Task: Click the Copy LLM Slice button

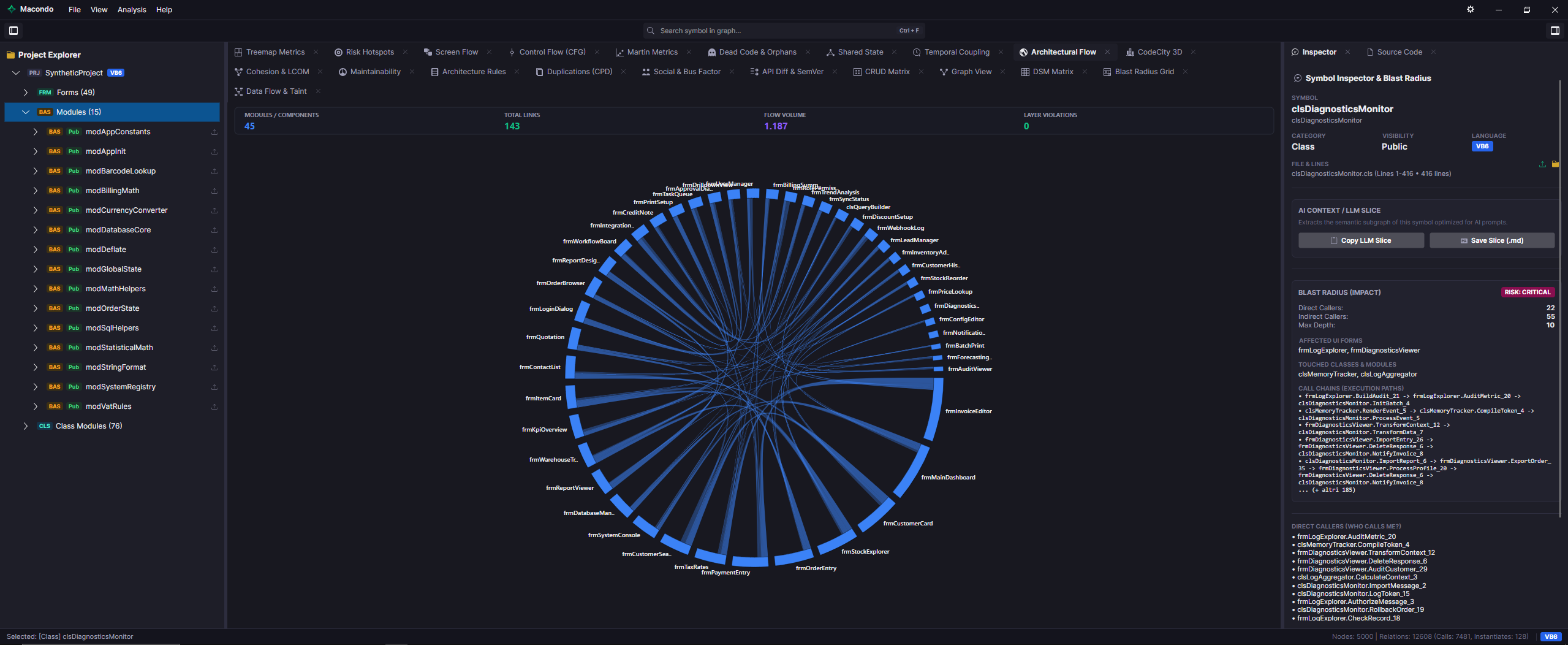Action: (x=1361, y=240)
